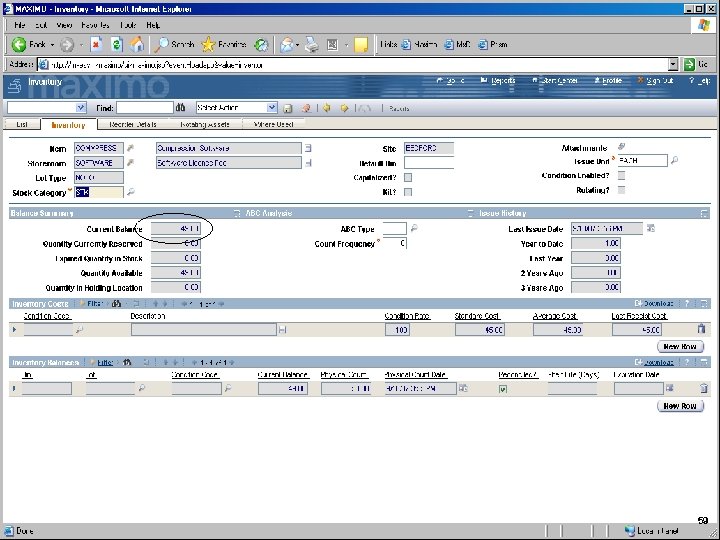Expand the Inventory Costs row arrow
This screenshot has width=720, height=540.
pos(14,329)
